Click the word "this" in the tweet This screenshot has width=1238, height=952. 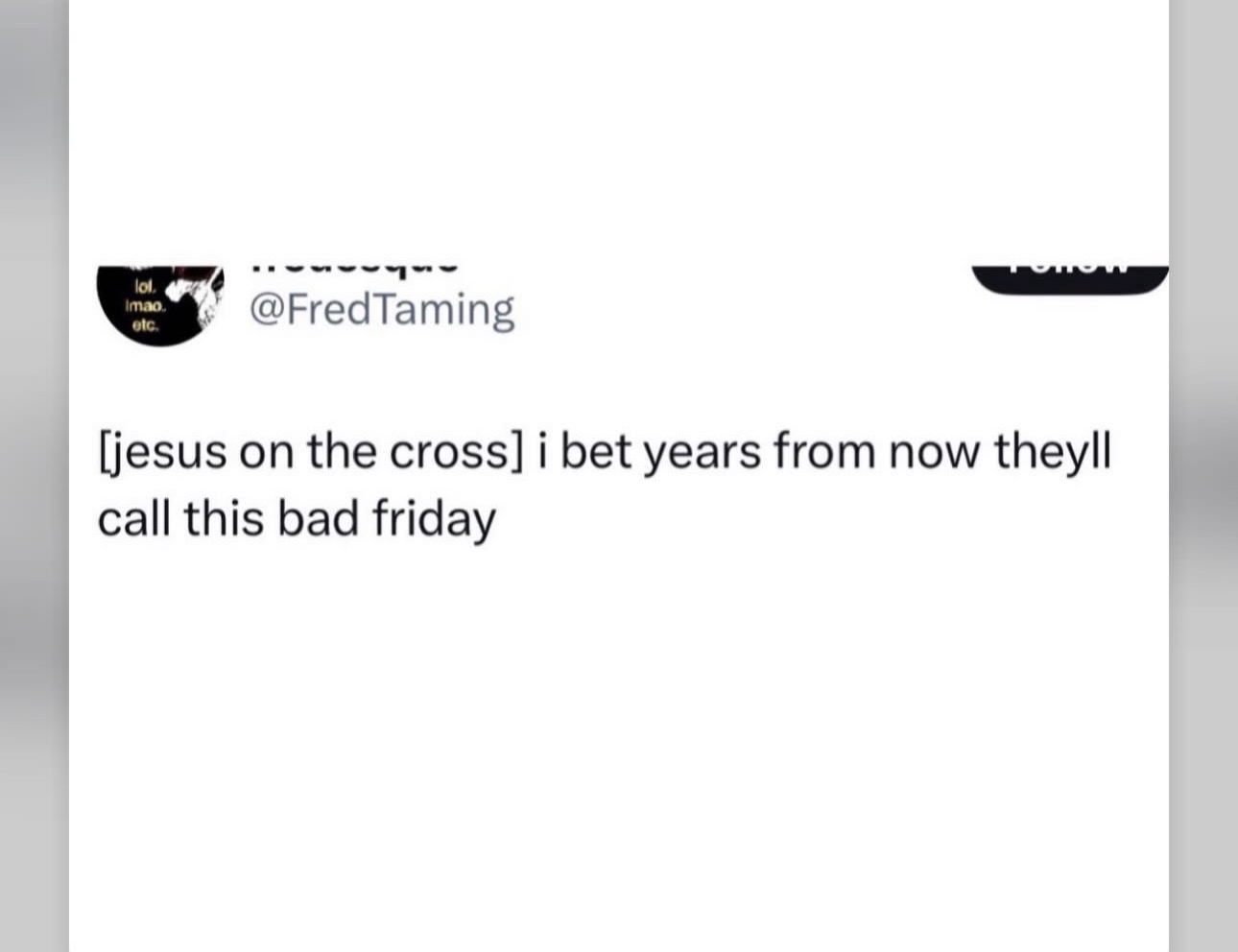(x=224, y=518)
